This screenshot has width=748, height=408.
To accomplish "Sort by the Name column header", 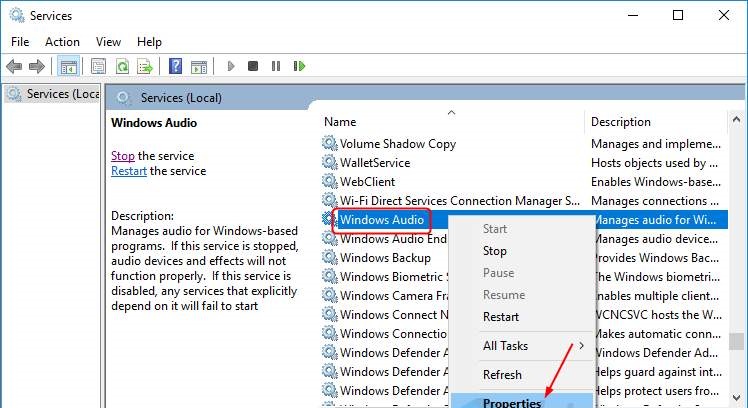I will click(x=452, y=122).
